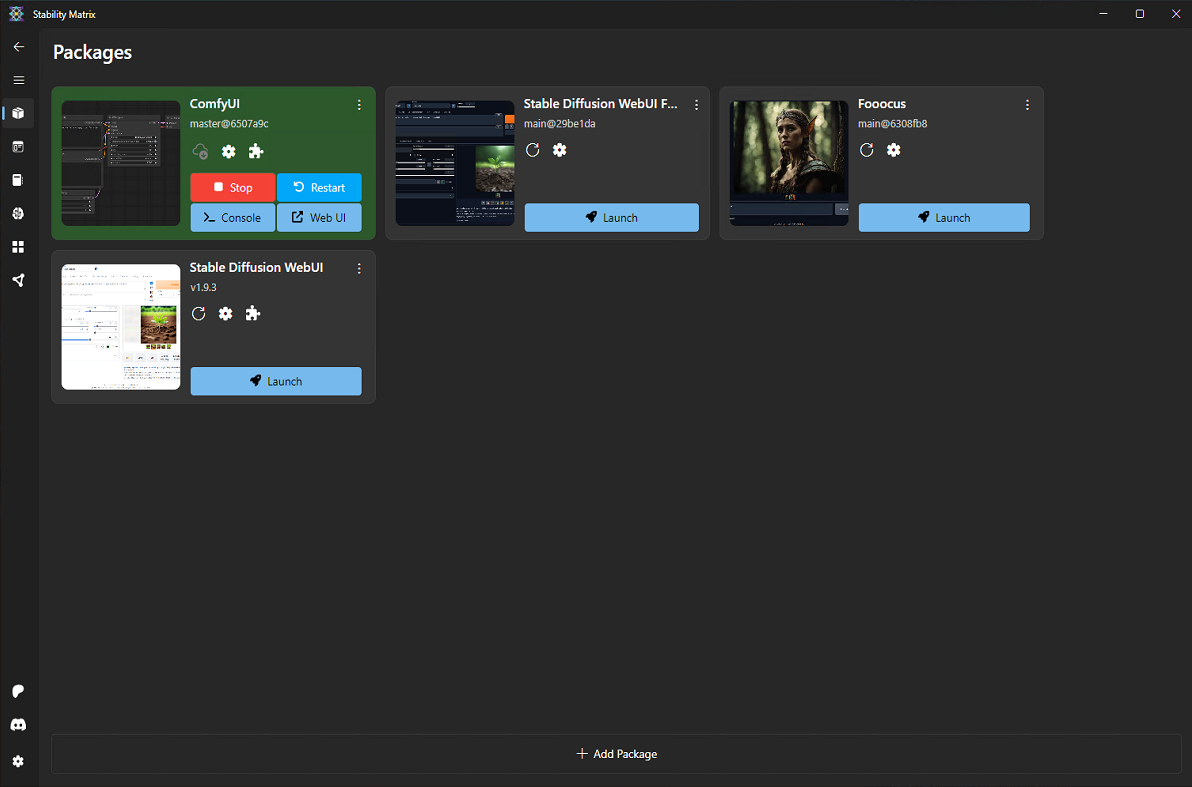Image resolution: width=1192 pixels, height=787 pixels.
Task: Check for updates on Stable Diffusion WebUI Forge
Action: 532,150
